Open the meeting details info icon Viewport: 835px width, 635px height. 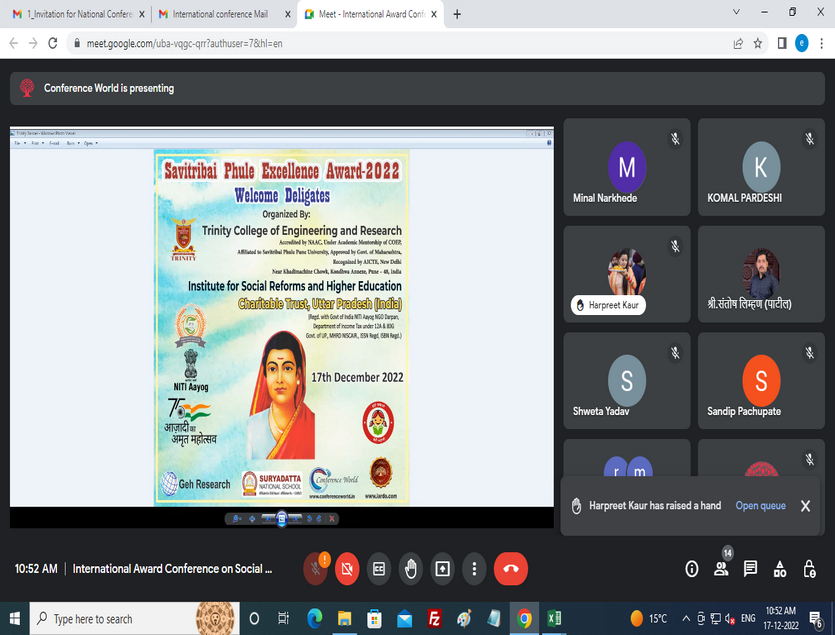point(691,569)
